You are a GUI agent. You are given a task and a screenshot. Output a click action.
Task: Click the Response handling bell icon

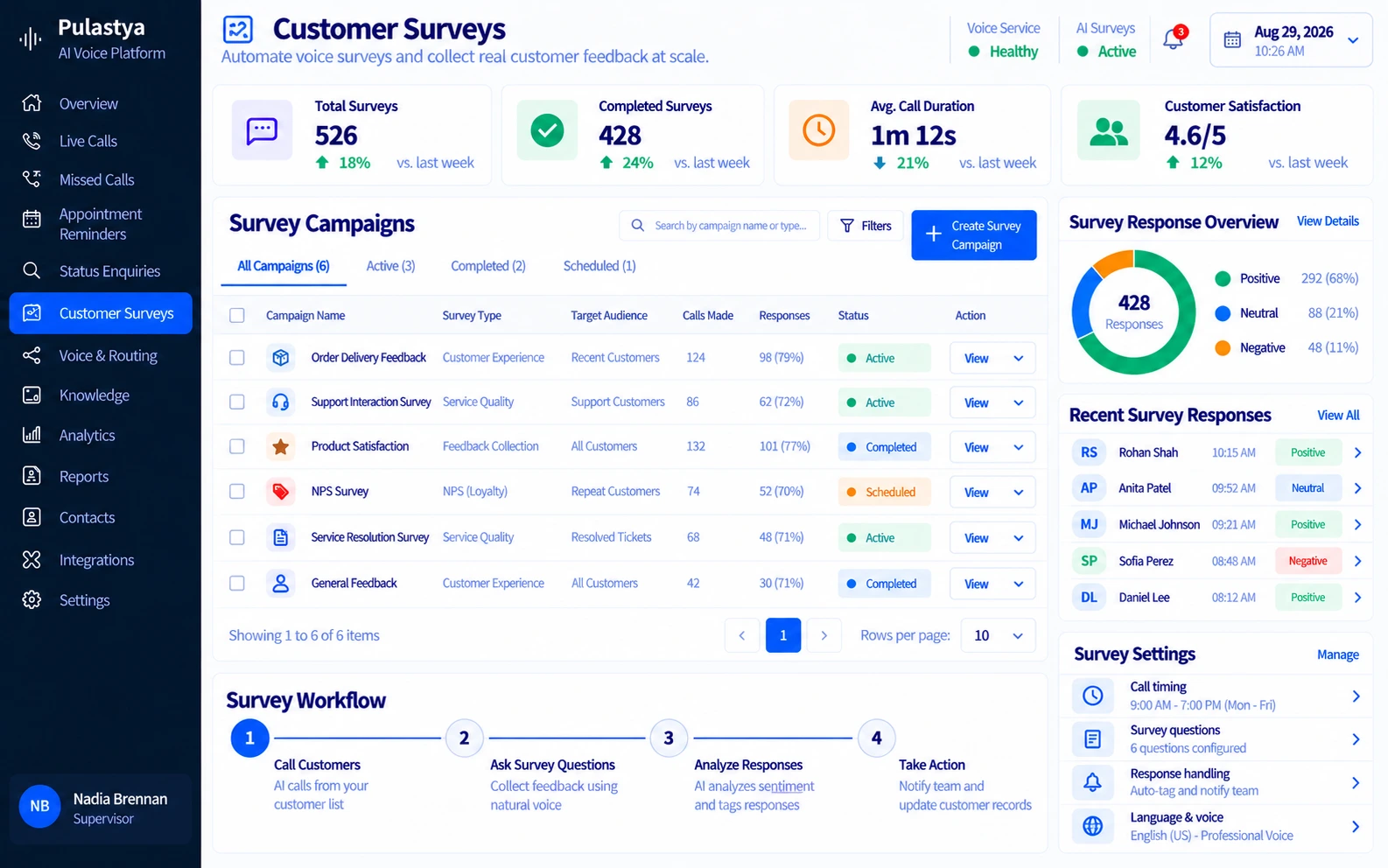tap(1093, 782)
